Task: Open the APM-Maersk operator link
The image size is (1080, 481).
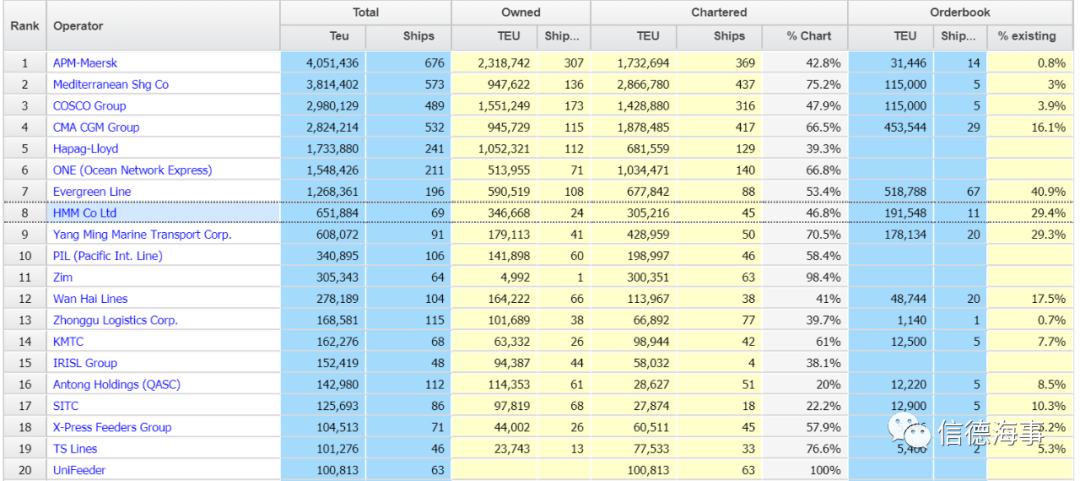Action: pyautogui.click(x=85, y=63)
